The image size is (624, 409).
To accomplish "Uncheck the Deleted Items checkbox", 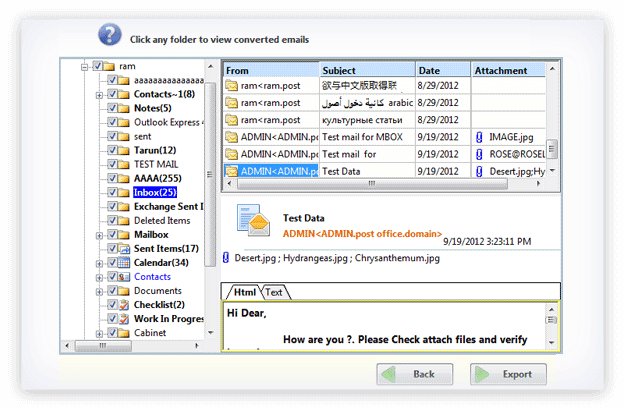I will coord(111,221).
